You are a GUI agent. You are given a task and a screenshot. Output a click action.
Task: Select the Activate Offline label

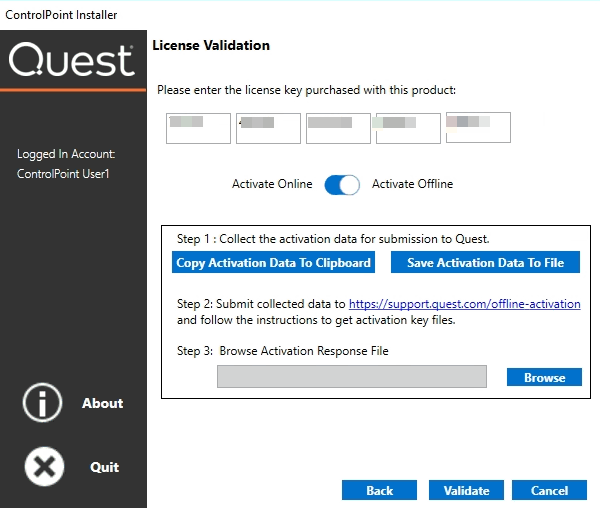click(412, 184)
